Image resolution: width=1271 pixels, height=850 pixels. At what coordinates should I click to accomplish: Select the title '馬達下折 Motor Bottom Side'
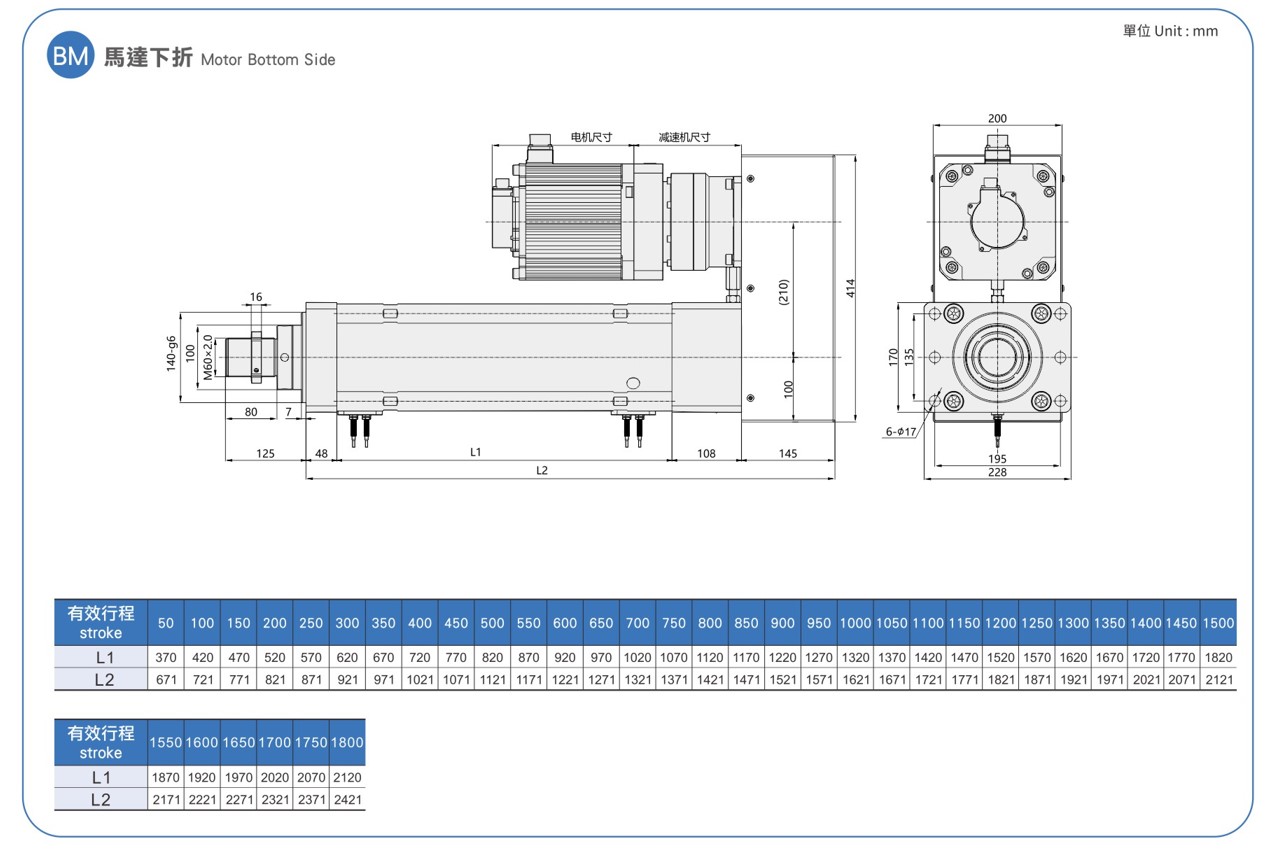click(x=220, y=59)
